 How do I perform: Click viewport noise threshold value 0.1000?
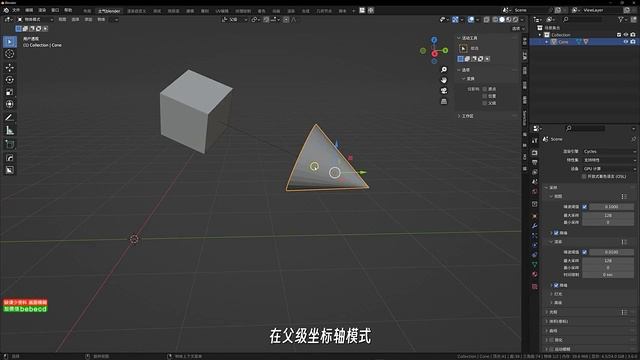[611, 207]
